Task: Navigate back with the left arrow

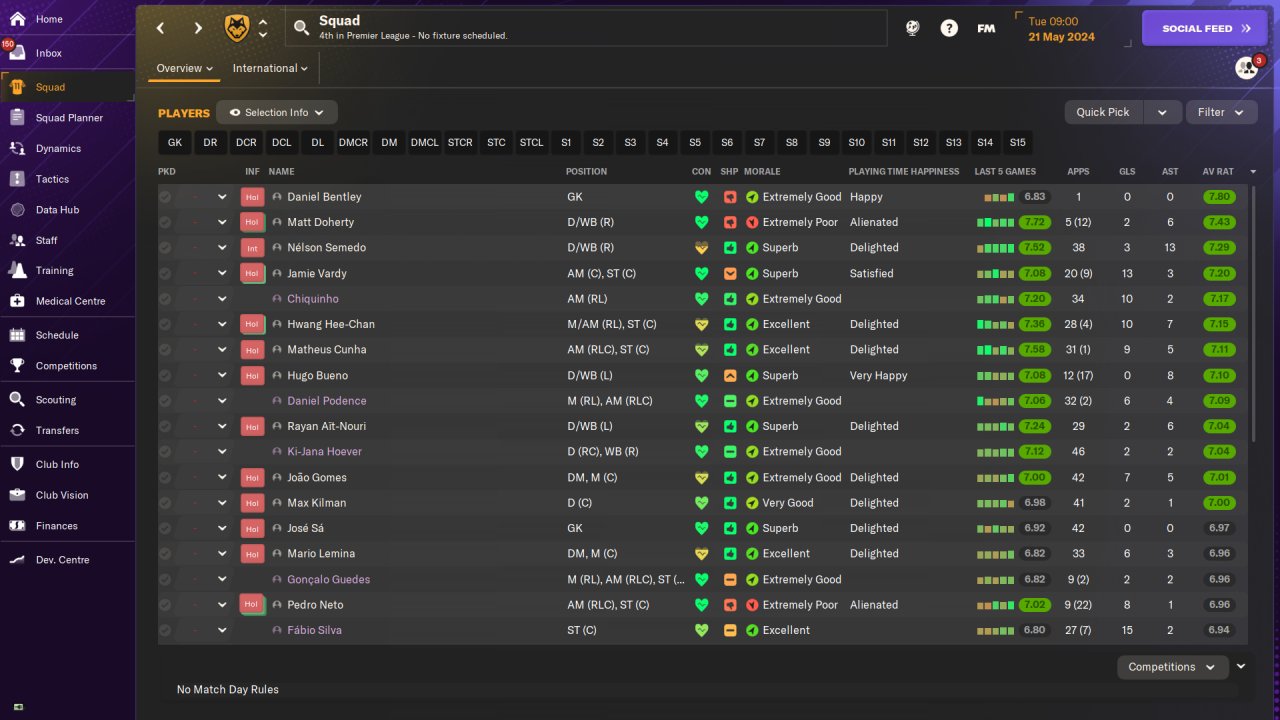Action: (x=161, y=28)
